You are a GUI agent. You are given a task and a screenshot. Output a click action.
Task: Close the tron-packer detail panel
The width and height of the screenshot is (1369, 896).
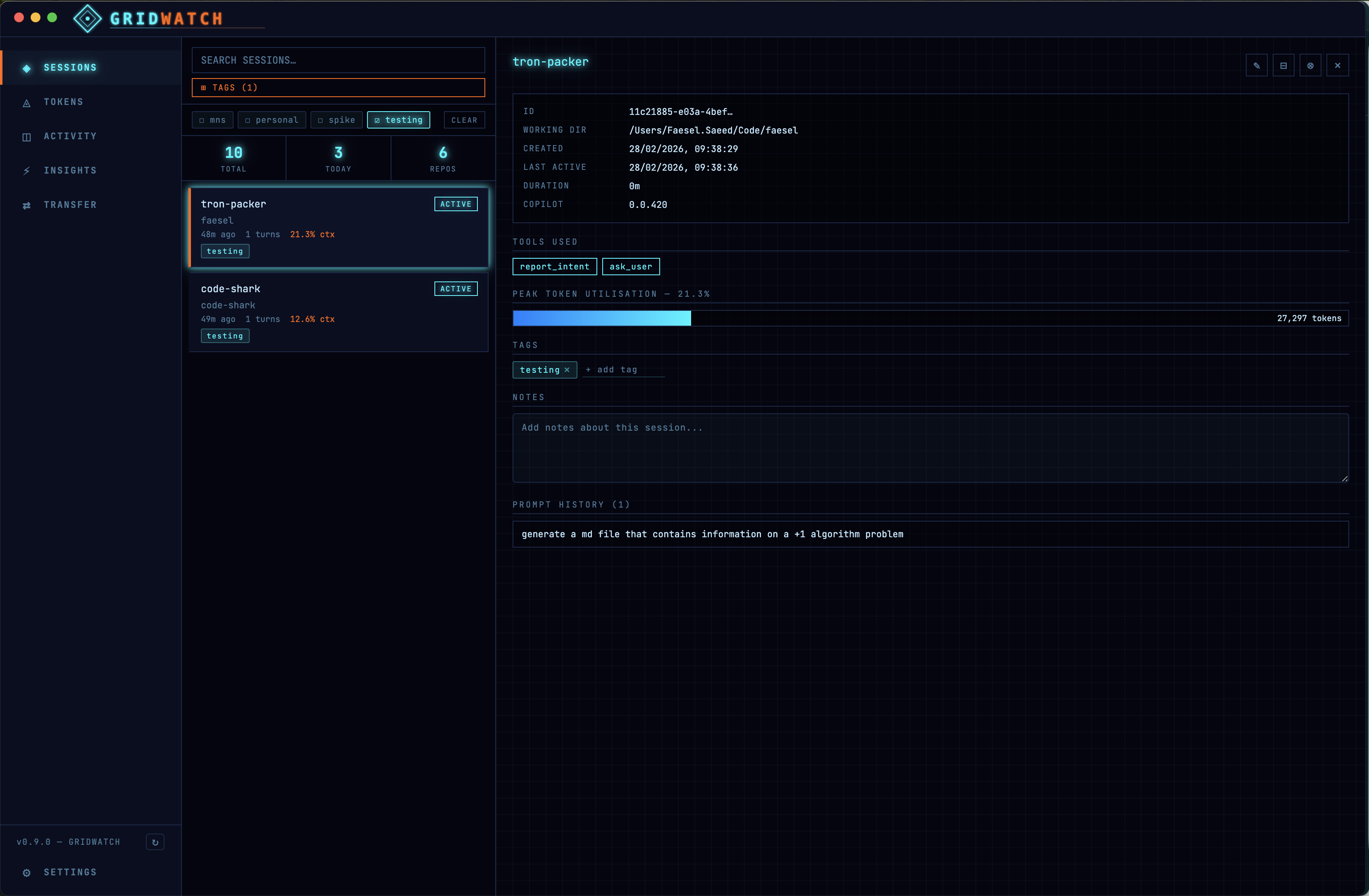point(1337,65)
